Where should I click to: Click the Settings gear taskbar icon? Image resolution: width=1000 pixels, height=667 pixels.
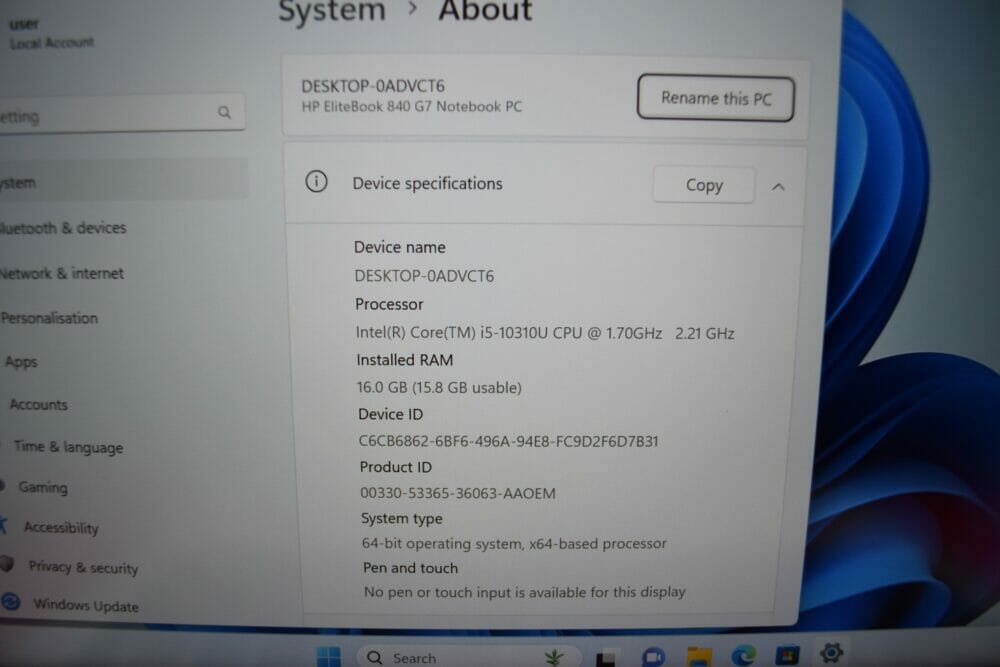click(x=831, y=652)
